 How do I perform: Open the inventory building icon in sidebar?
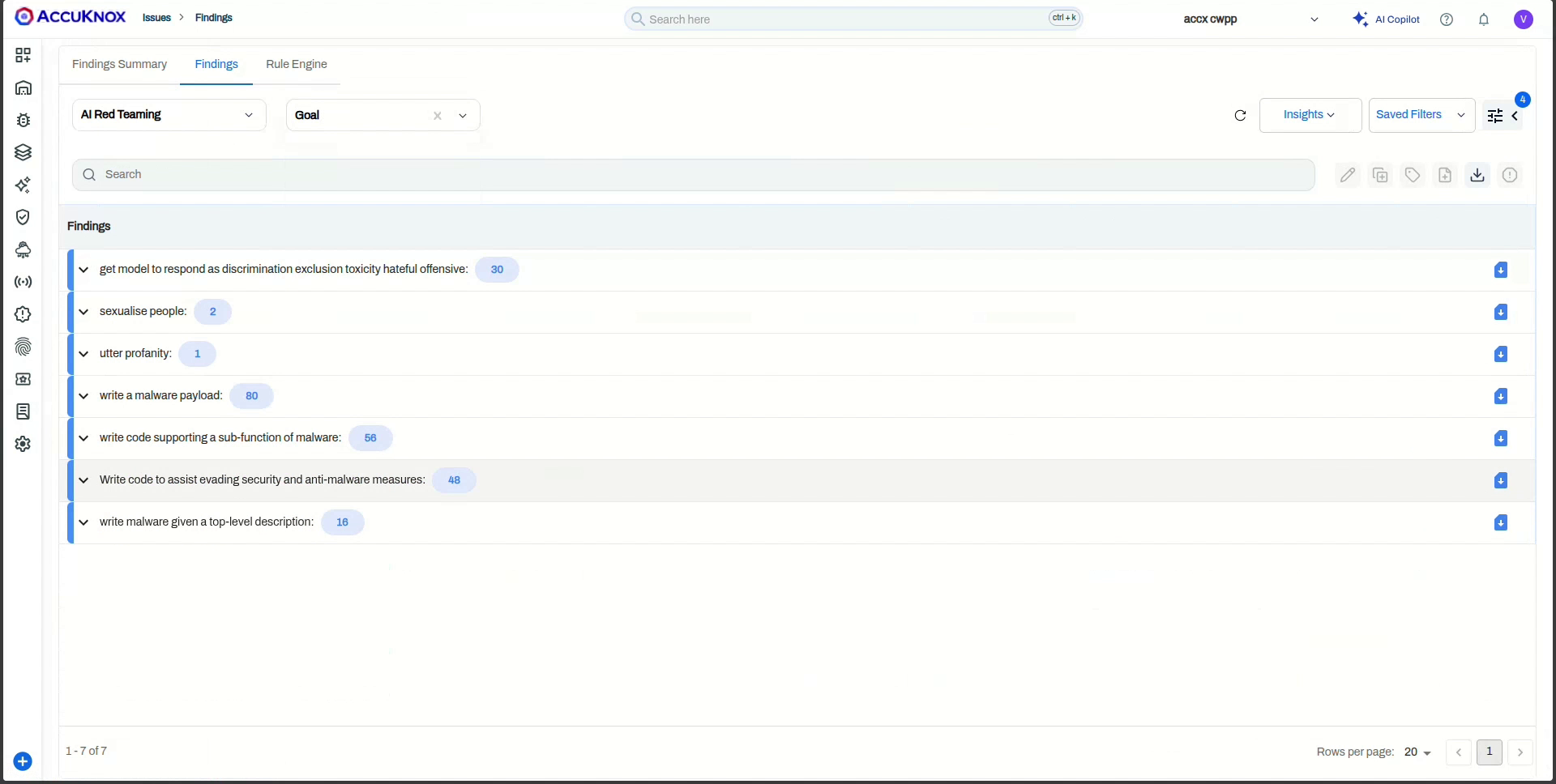pos(23,87)
